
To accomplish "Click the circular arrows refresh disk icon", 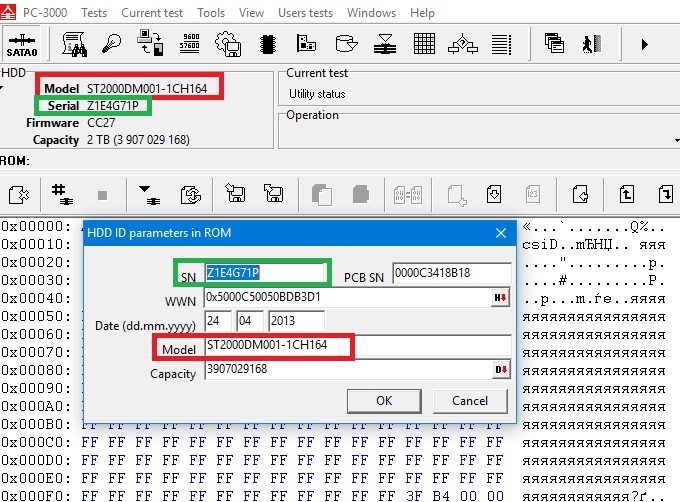I will [x=191, y=195].
